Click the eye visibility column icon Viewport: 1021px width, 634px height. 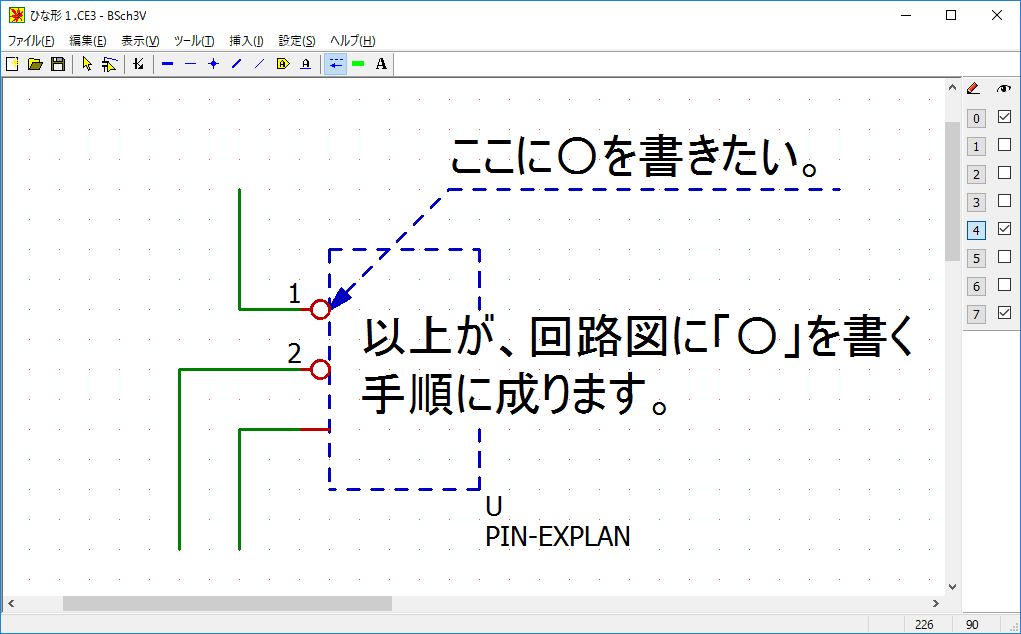click(1004, 89)
